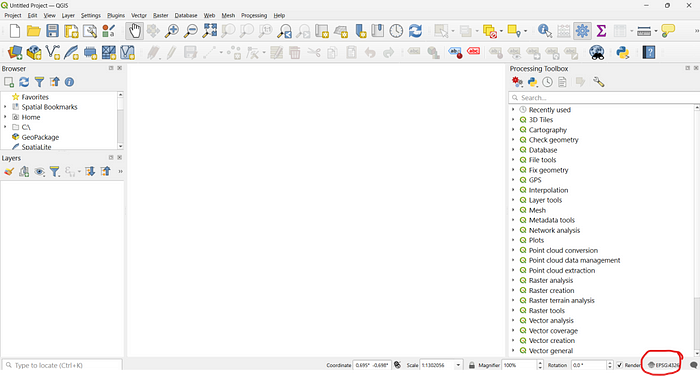
Task: Refresh the Browser panel
Action: tap(24, 82)
